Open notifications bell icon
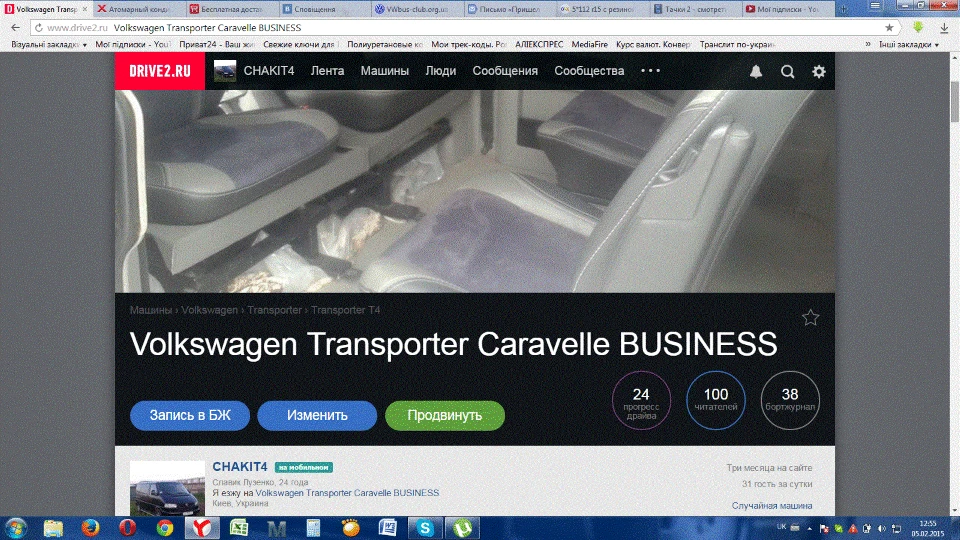The image size is (960, 540). [x=756, y=72]
